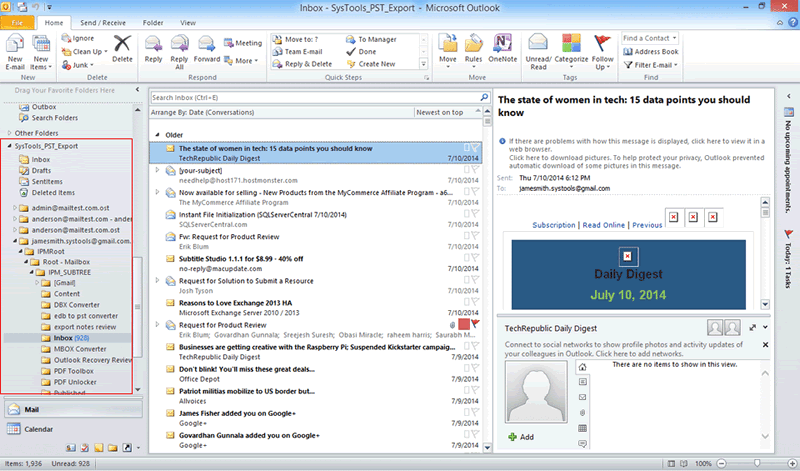Click red category box on Request for Product Review

click(x=464, y=324)
